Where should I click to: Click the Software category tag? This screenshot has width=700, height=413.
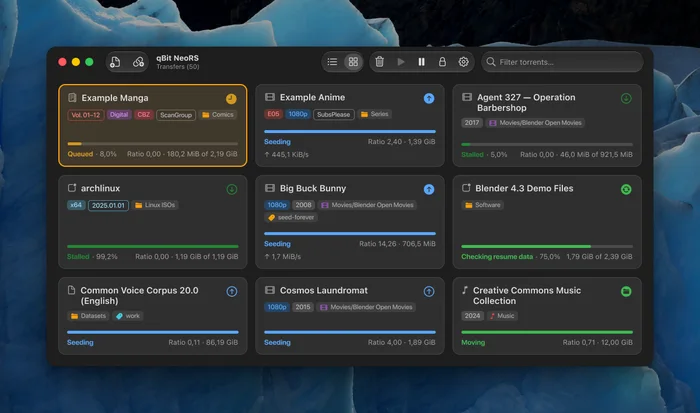(483, 205)
